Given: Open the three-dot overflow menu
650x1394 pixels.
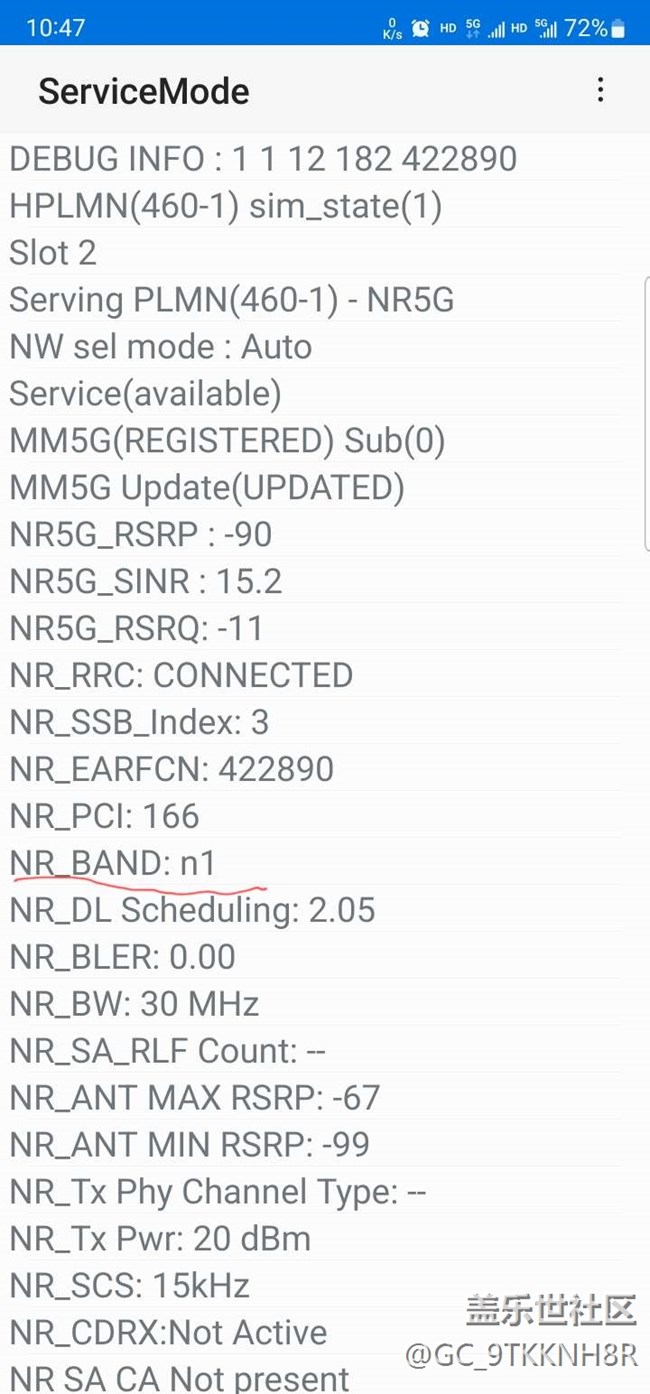Looking at the screenshot, I should pos(600,90).
